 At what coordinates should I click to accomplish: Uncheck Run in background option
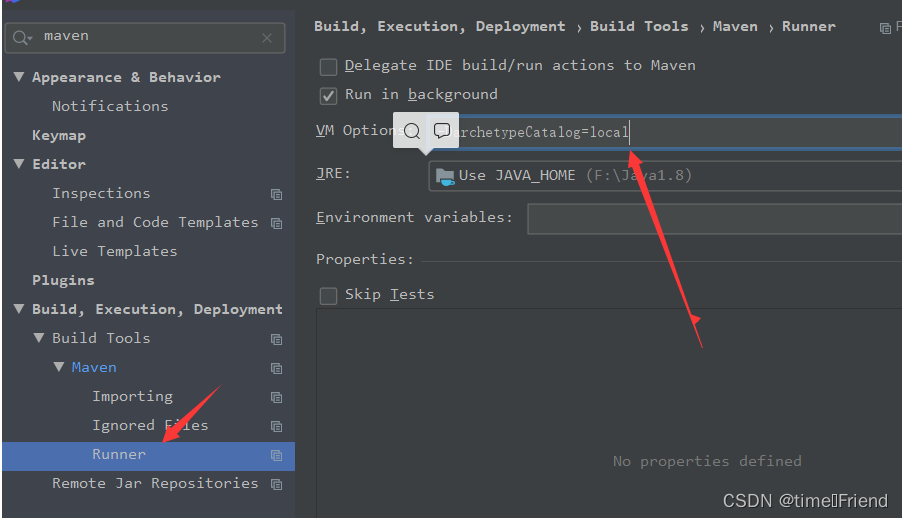[x=328, y=95]
